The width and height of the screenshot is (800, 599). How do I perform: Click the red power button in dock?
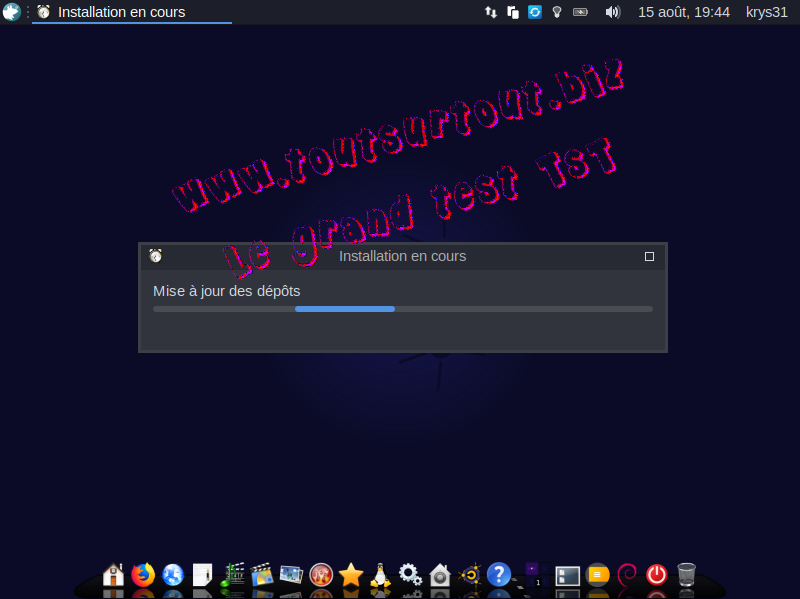coord(656,575)
